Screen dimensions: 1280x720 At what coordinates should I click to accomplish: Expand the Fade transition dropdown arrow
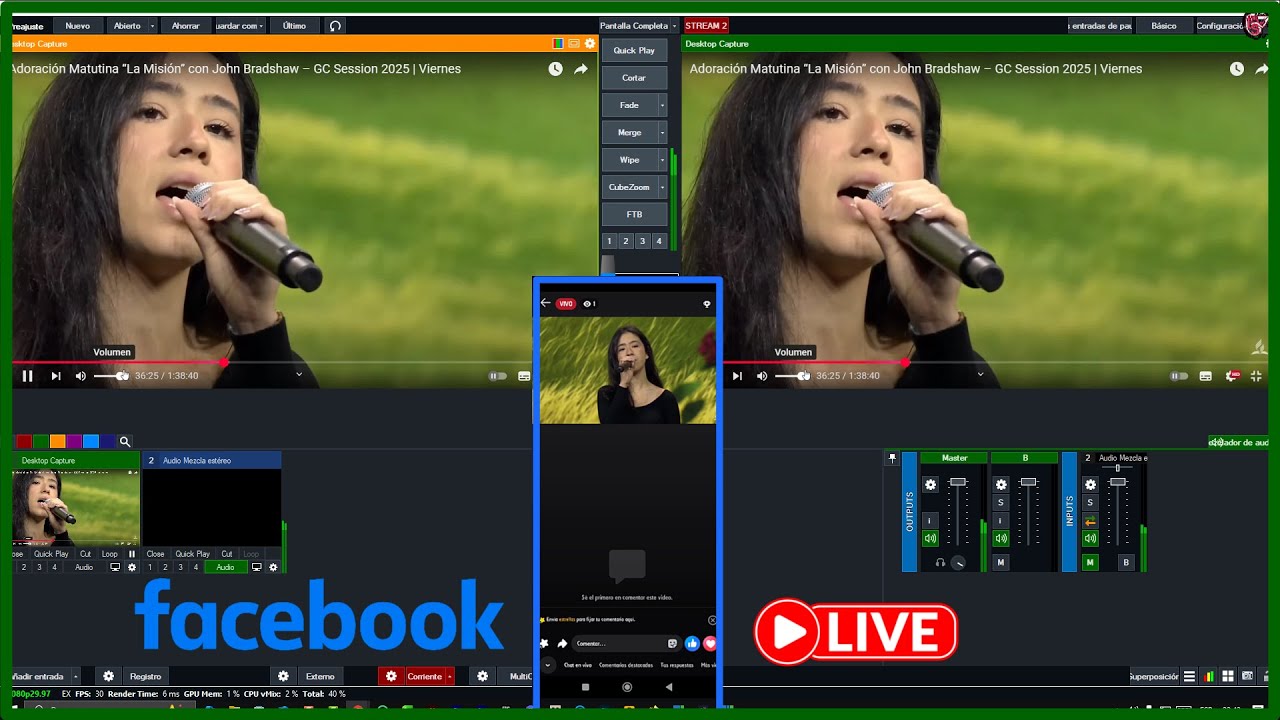pos(662,105)
